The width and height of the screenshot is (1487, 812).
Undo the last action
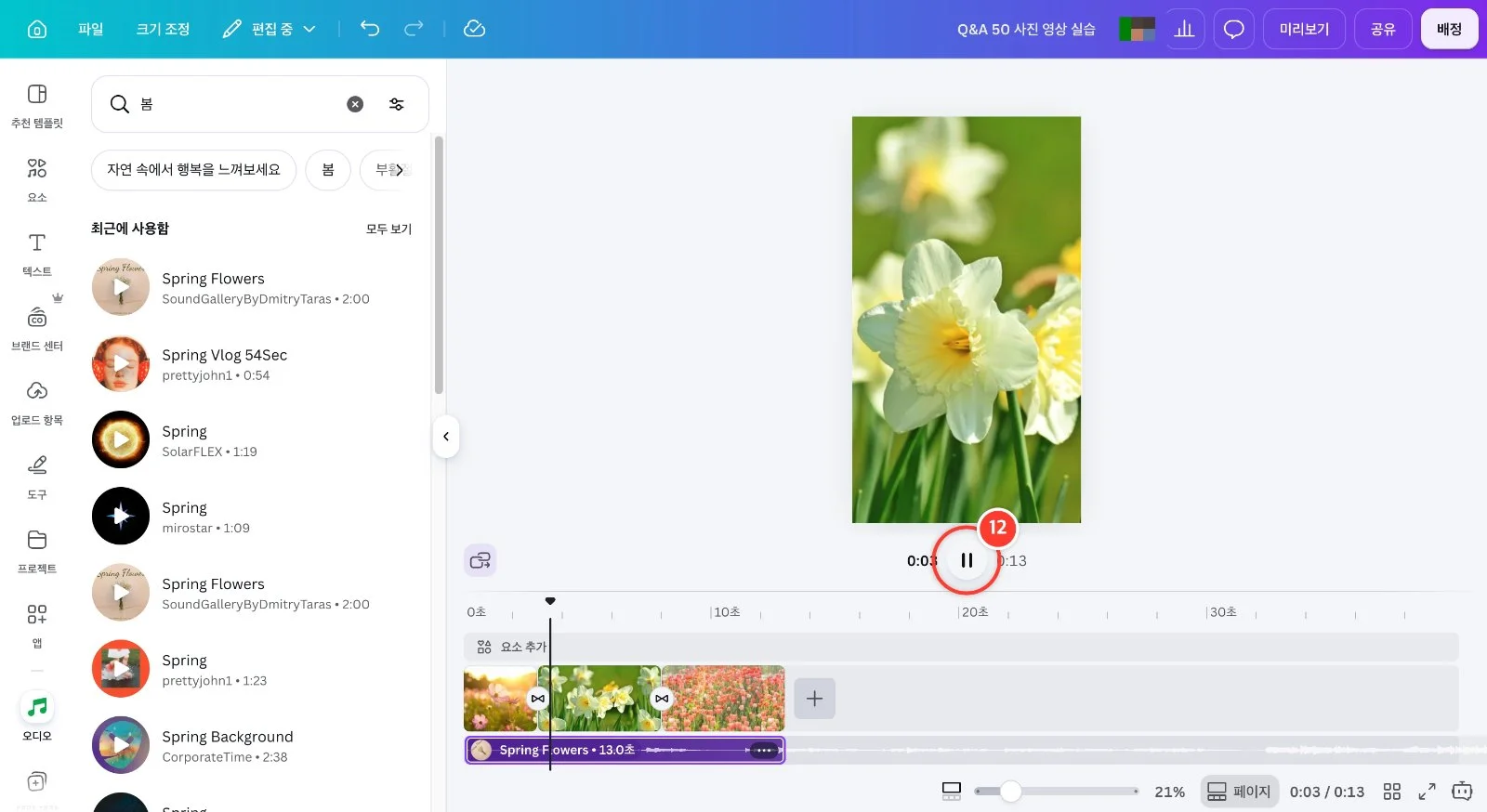click(370, 29)
